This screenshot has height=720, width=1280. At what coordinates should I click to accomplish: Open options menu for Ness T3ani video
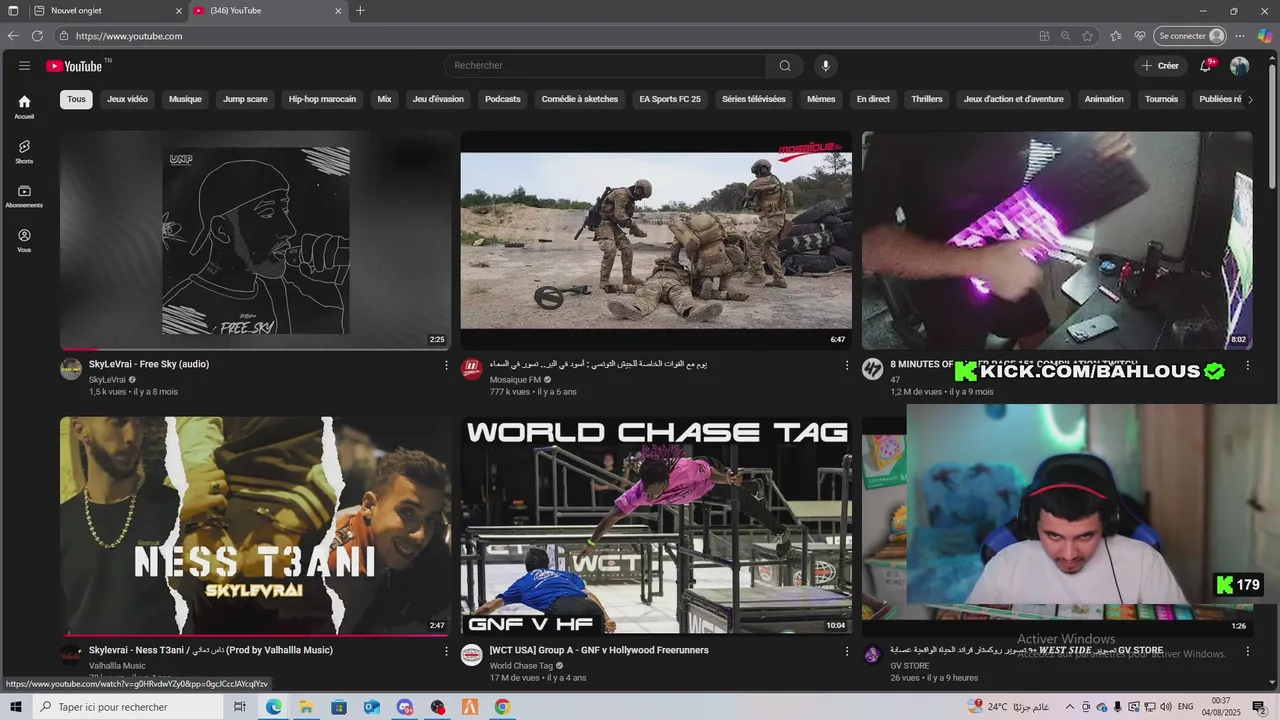[446, 651]
